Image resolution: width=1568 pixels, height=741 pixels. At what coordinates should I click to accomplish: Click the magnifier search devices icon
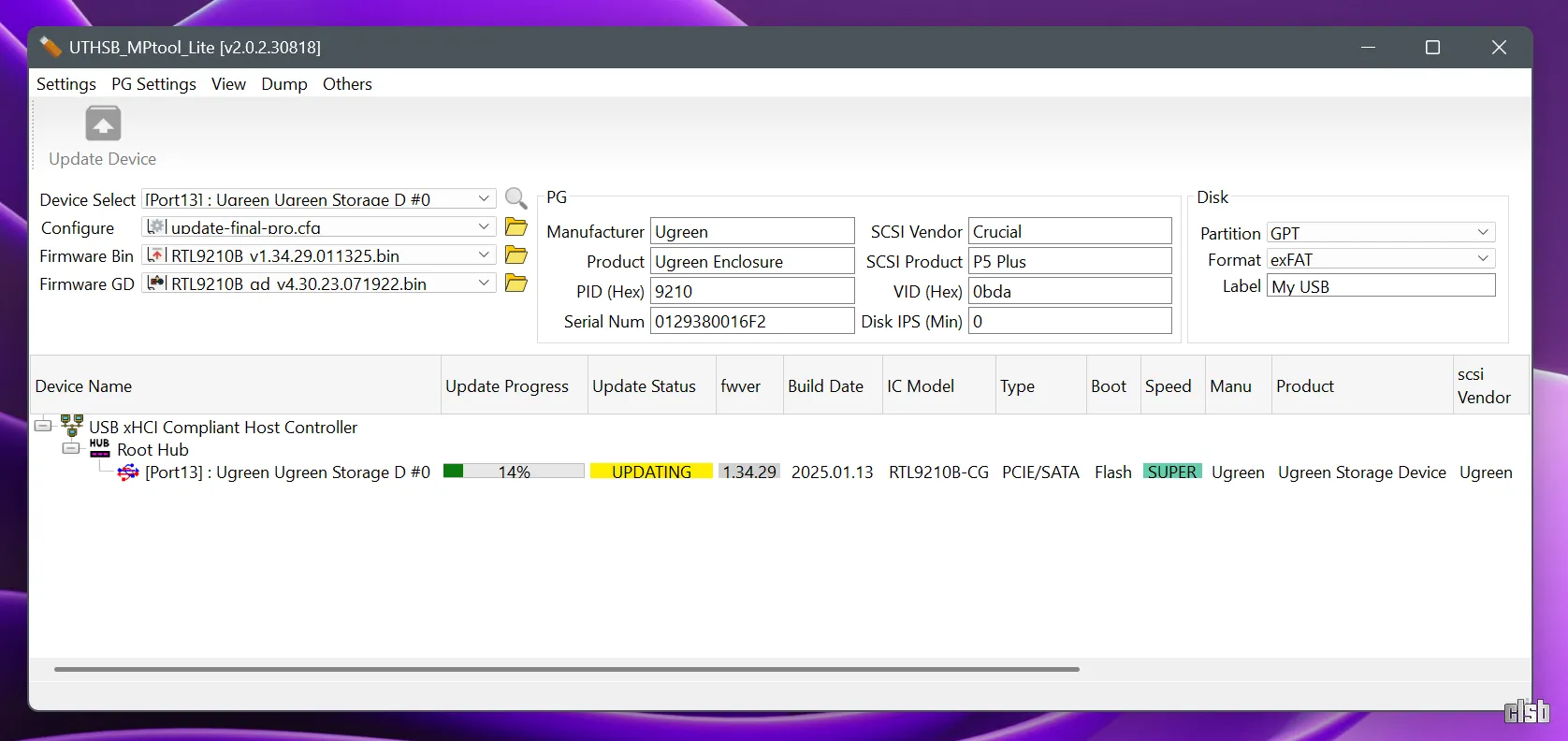coord(515,198)
